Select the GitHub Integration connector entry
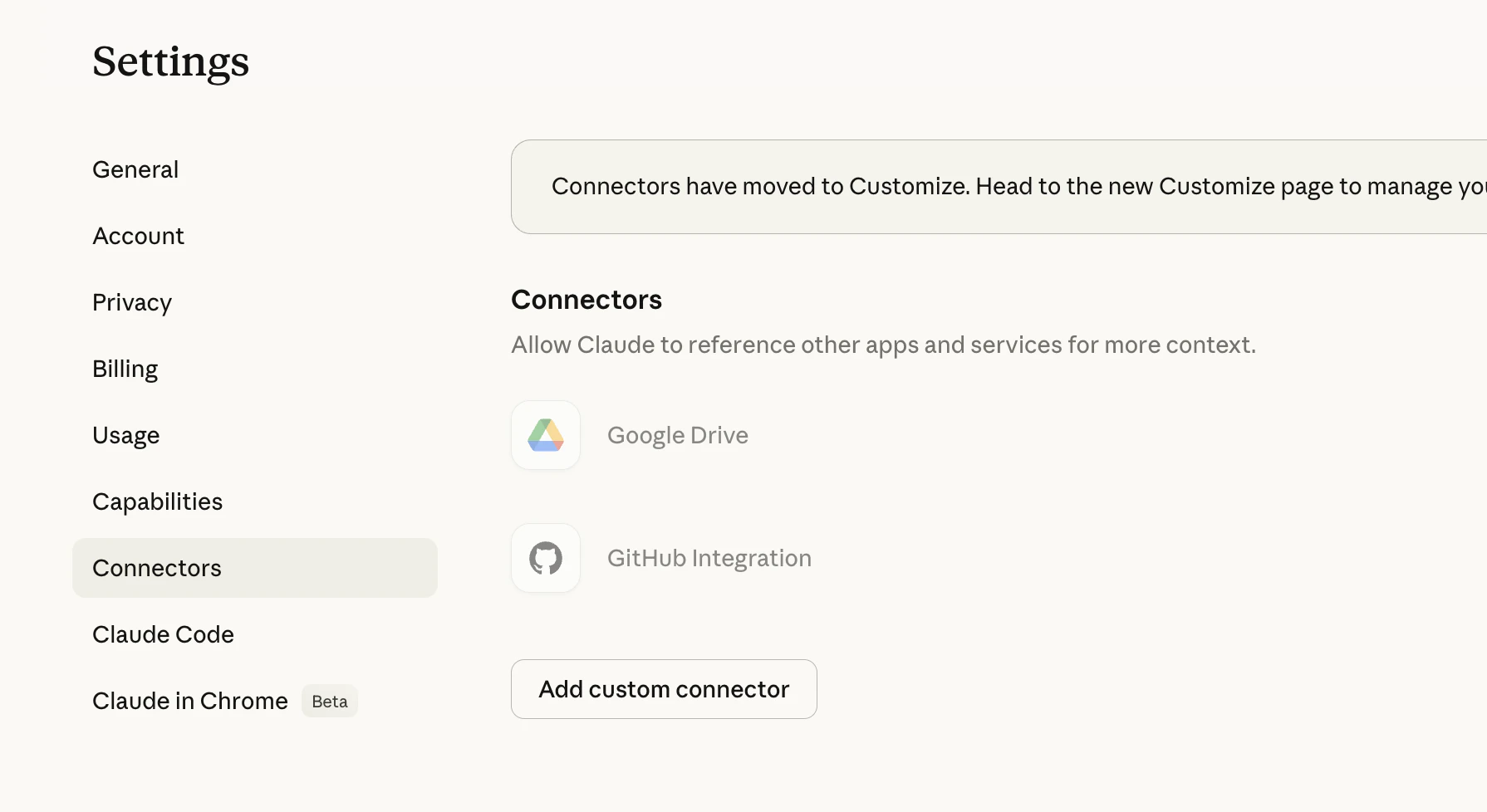Screen dimensions: 1487x812 tap(709, 557)
